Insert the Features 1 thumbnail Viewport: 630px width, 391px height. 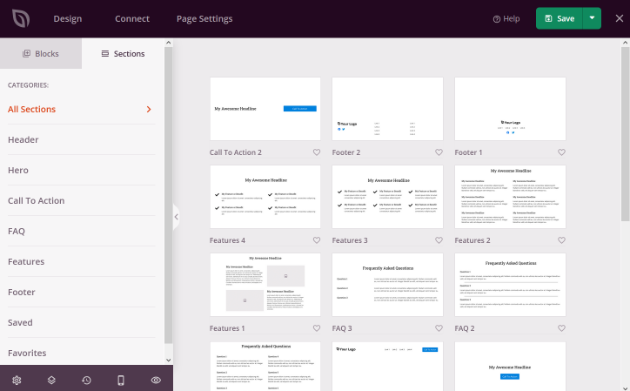[x=265, y=285]
